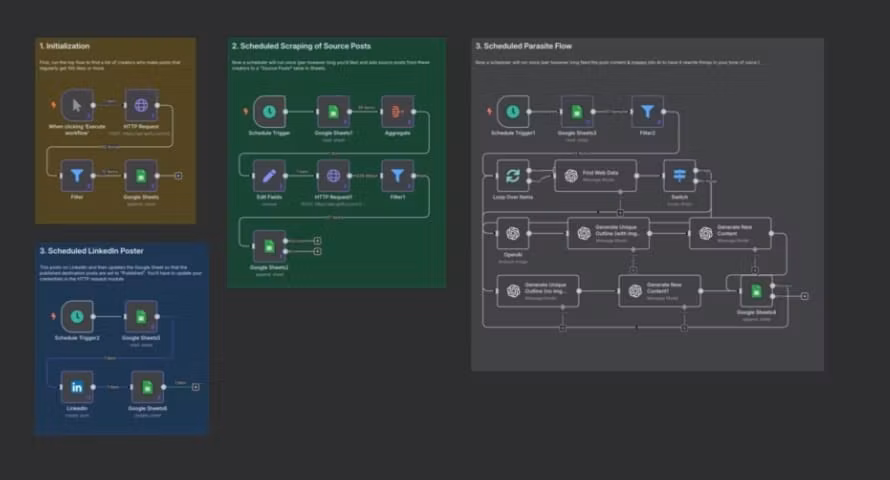Select the '1. Initialization' sticky note title
The height and width of the screenshot is (480, 890).
[66, 46]
